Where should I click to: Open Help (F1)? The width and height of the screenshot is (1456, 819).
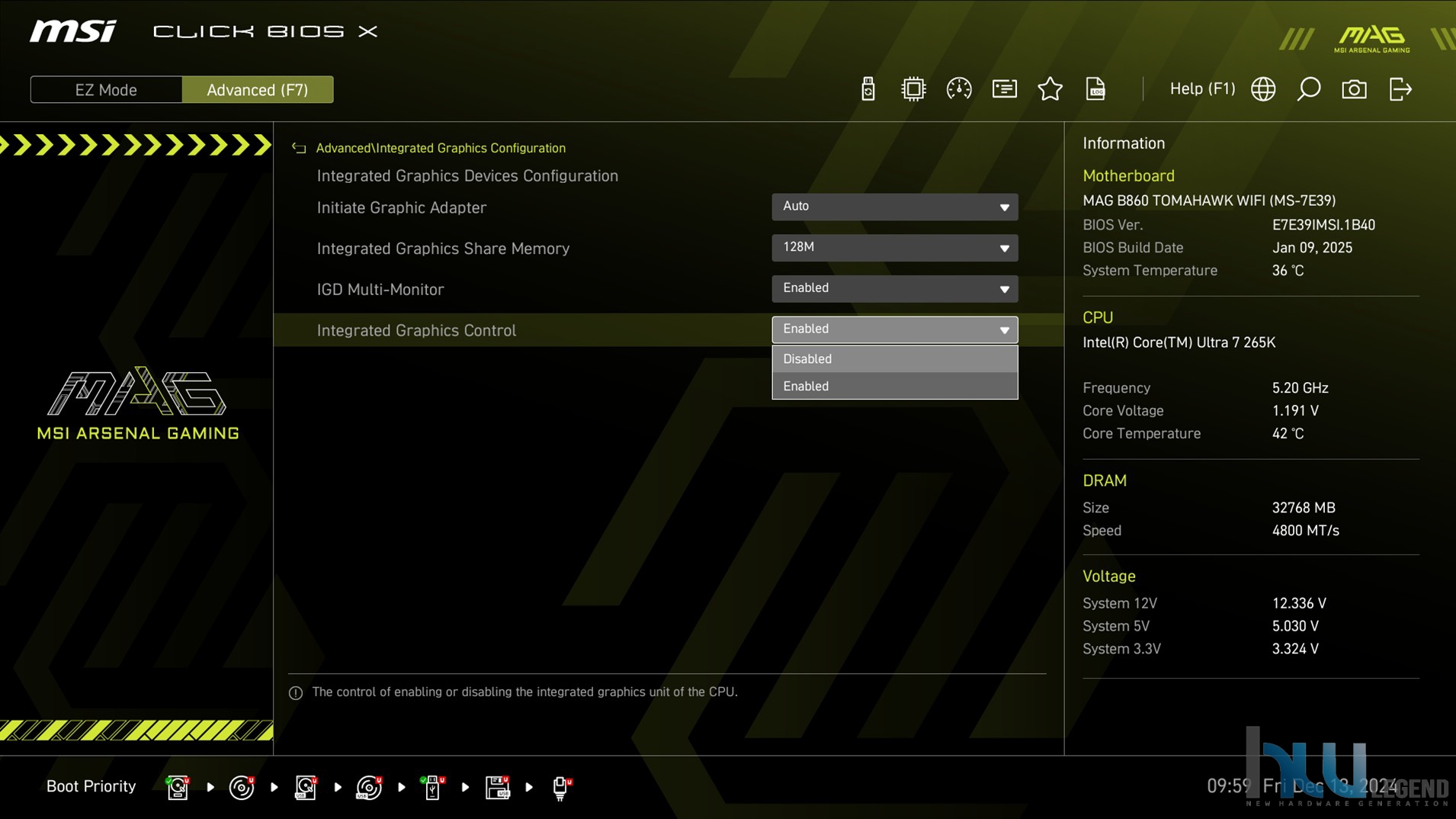(x=1202, y=88)
